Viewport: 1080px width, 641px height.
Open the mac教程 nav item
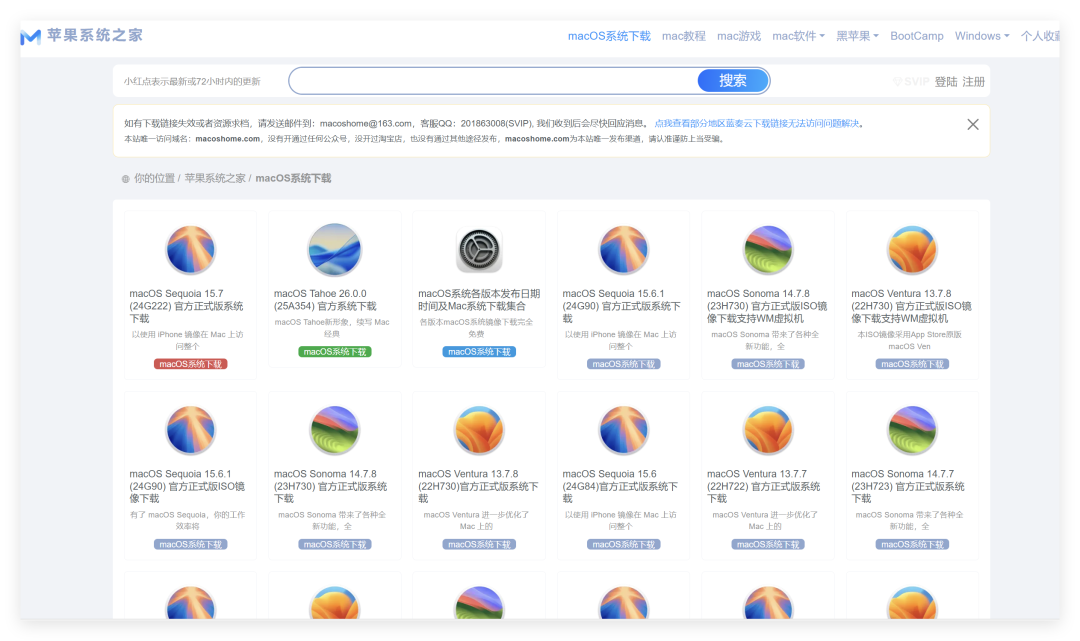[684, 36]
